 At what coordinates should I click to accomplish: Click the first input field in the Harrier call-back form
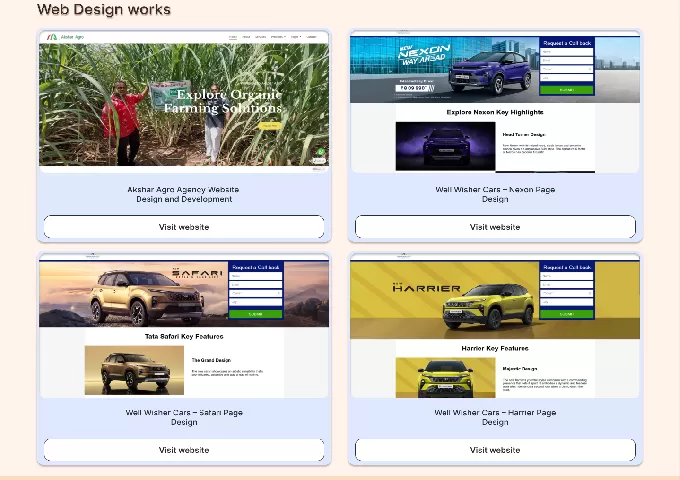point(567,277)
